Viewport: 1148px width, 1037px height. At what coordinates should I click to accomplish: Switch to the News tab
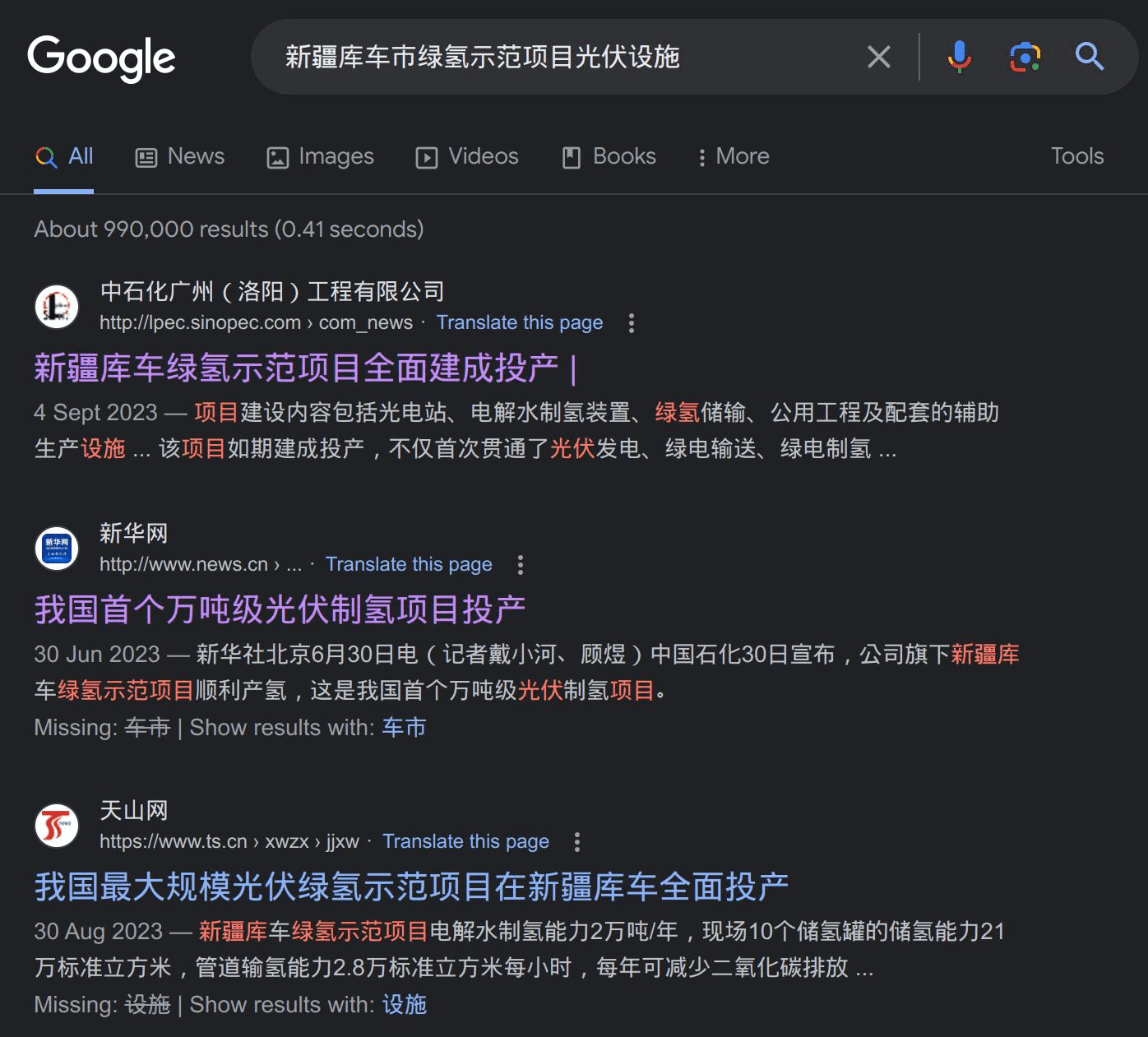click(180, 156)
